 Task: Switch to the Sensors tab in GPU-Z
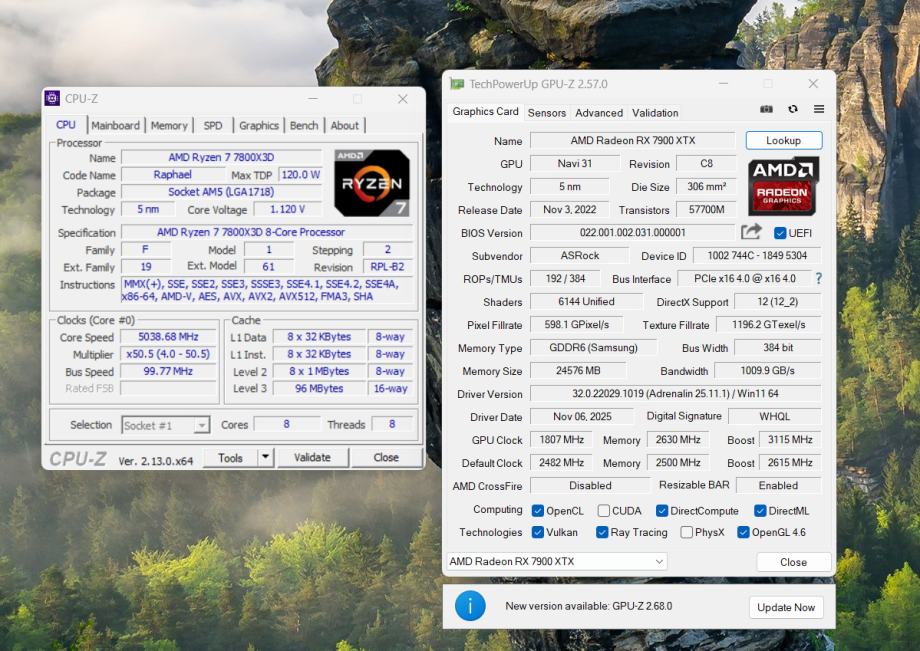(x=547, y=113)
